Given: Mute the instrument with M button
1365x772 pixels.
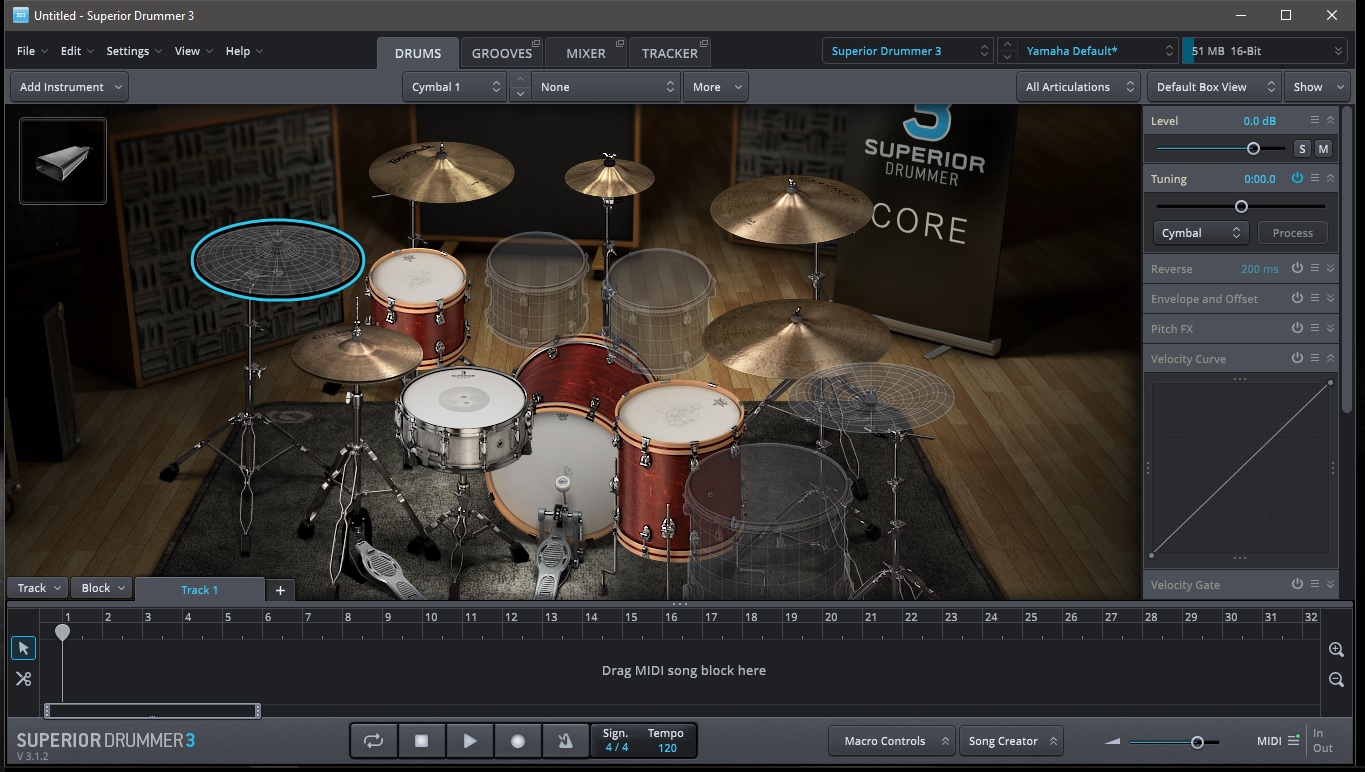Looking at the screenshot, I should 1323,149.
